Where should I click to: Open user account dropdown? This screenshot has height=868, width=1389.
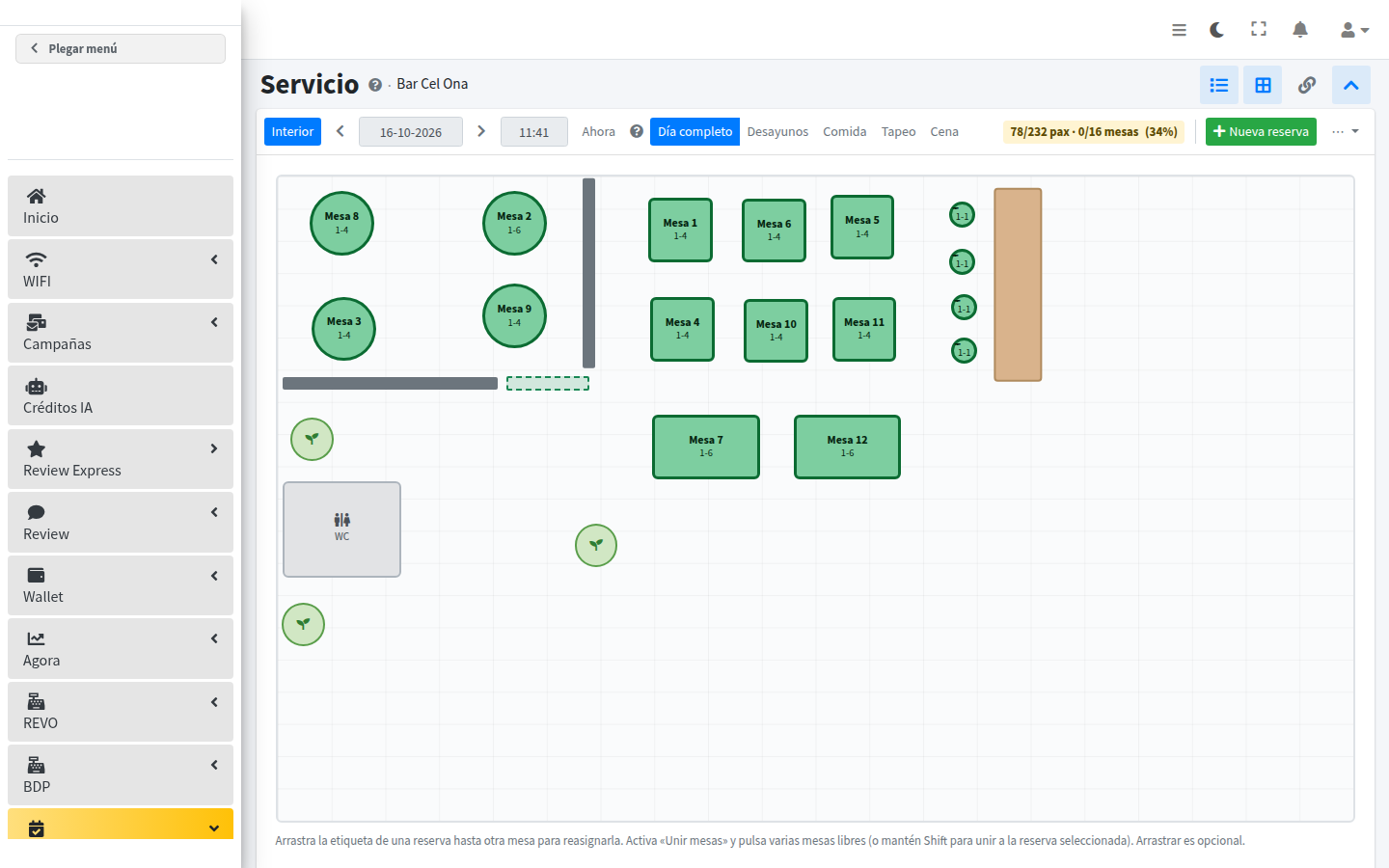(x=1354, y=30)
